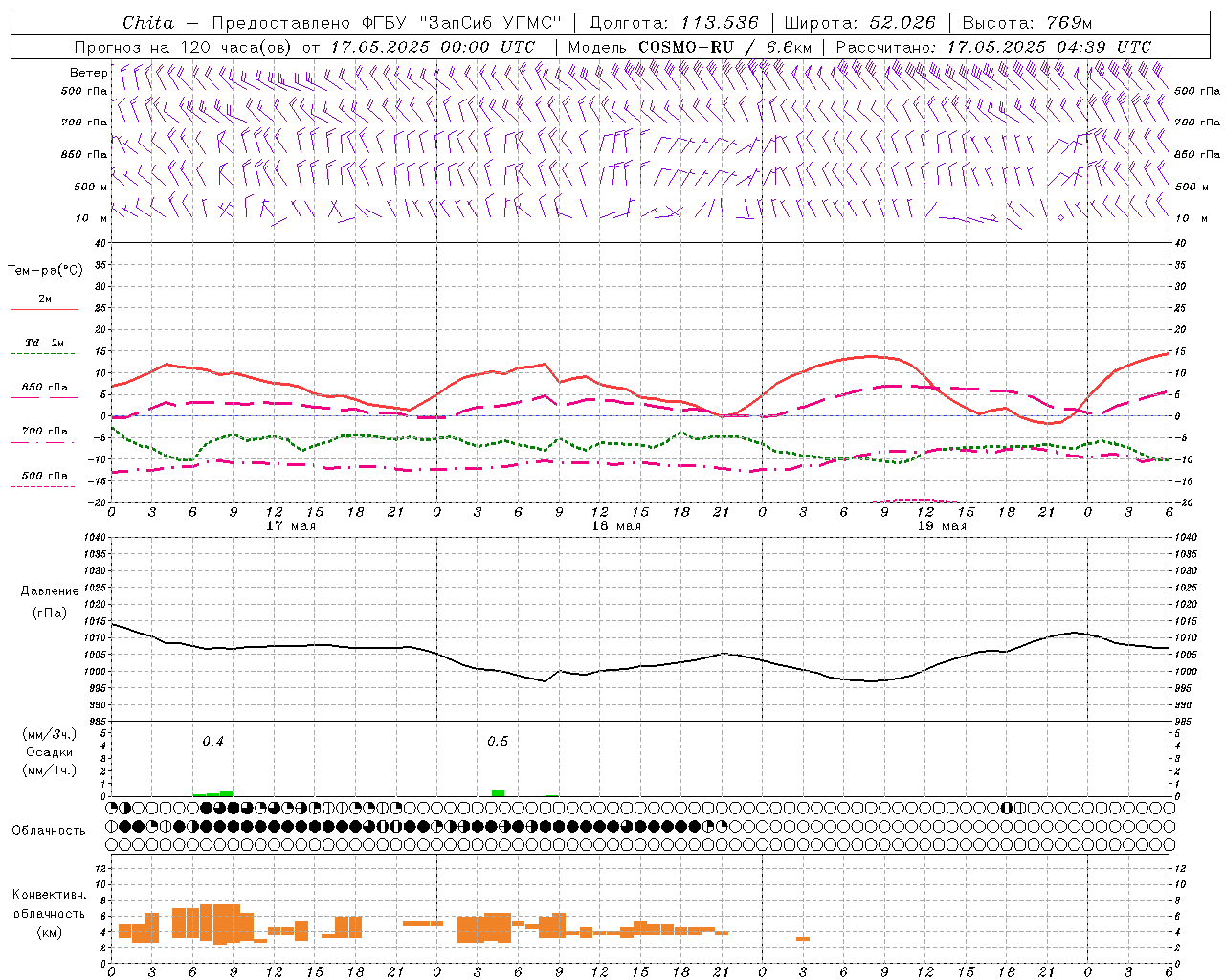Click the 17 мая date label
The width and height of the screenshot is (1225, 980).
click(x=290, y=526)
